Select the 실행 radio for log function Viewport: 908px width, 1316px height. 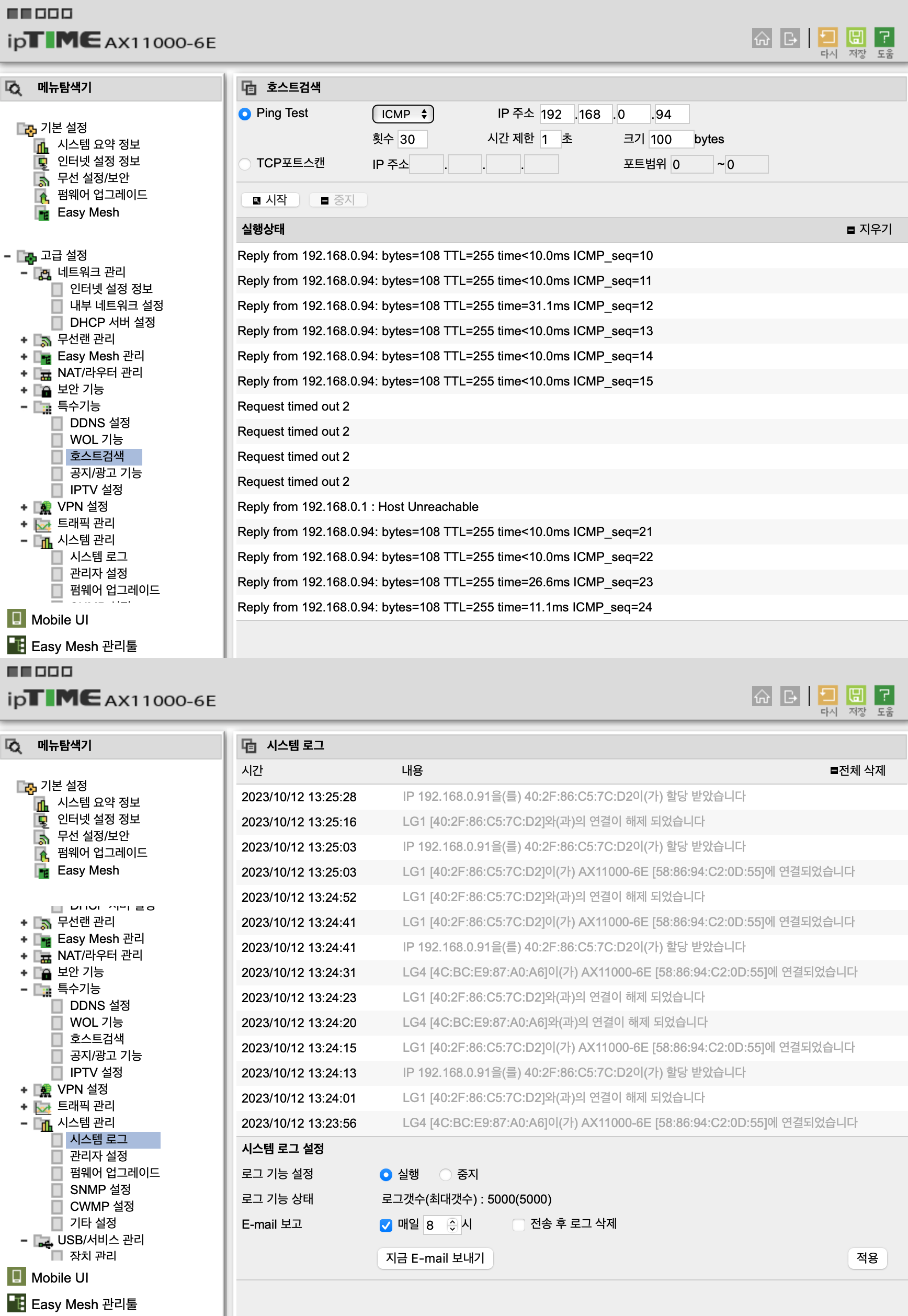tap(385, 1174)
